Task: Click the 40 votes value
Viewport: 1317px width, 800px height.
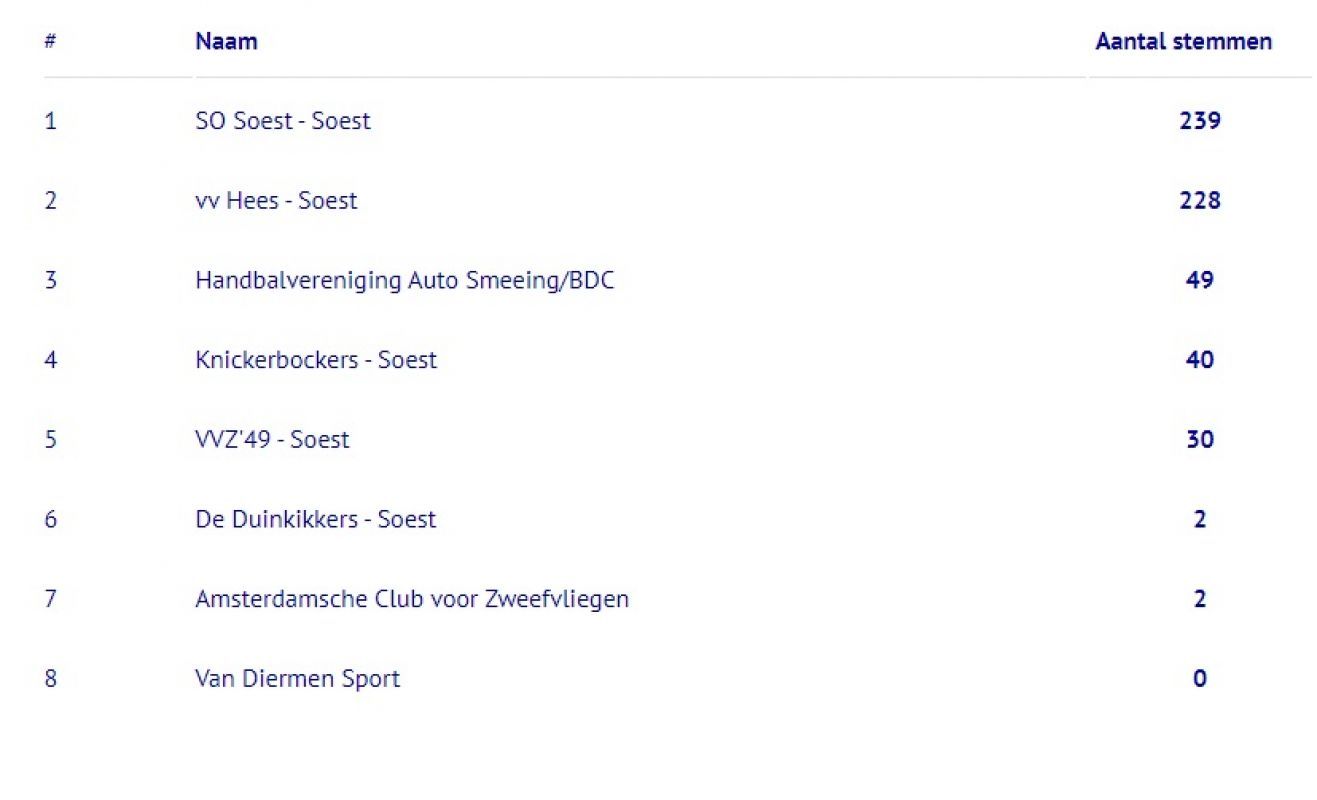Action: (x=1200, y=360)
